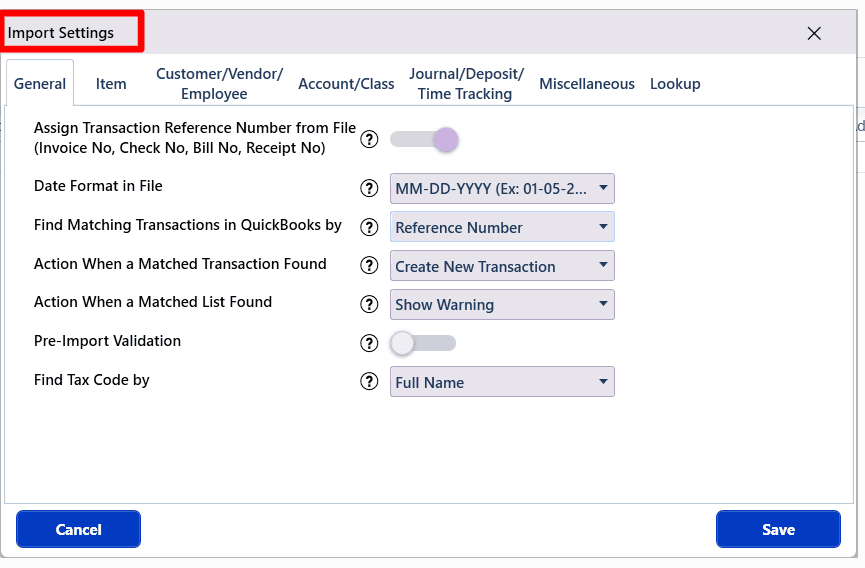The height and width of the screenshot is (568, 865).
Task: Open the Customer/Vendor/Employee tab
Action: pos(219,84)
